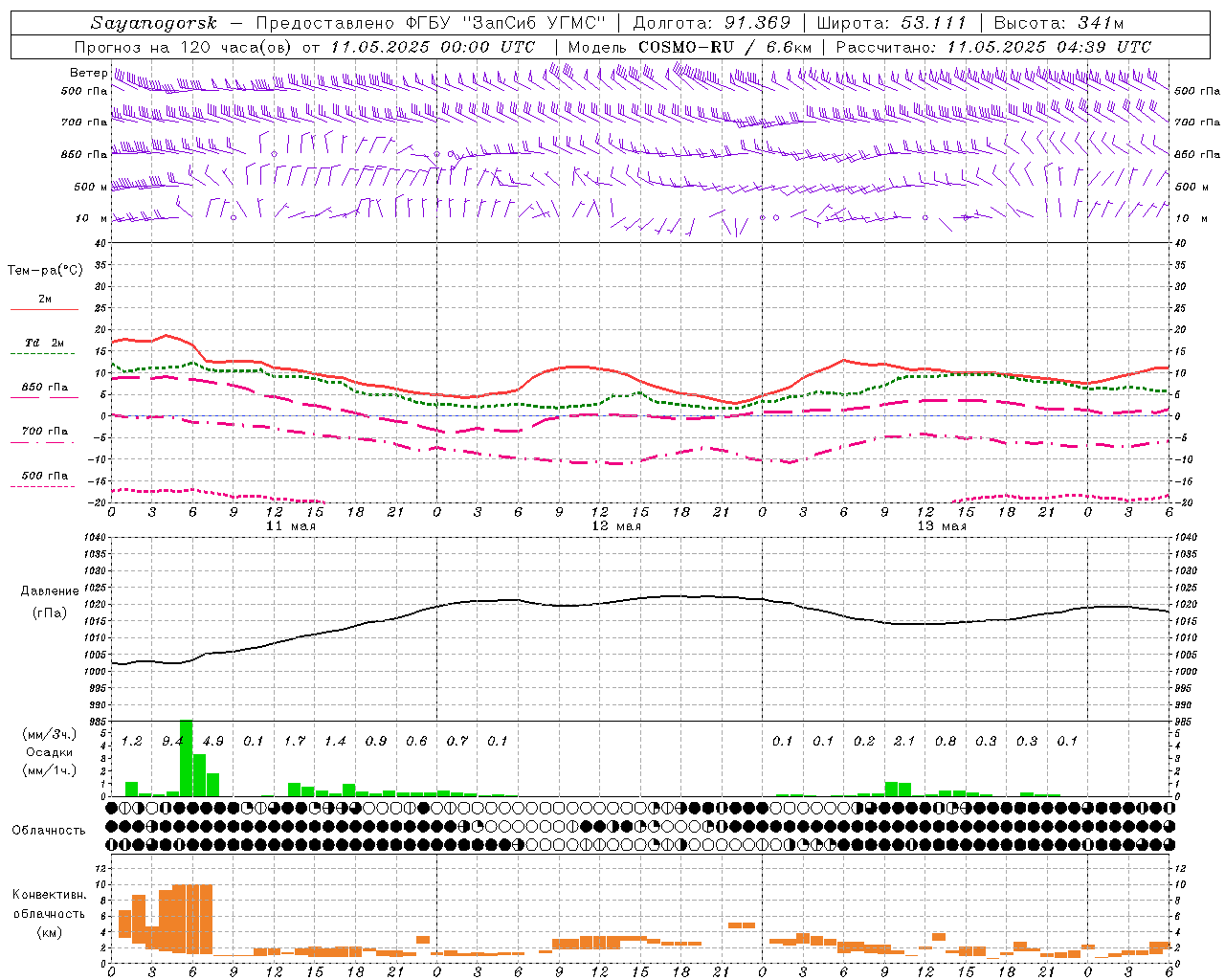Click precipitation value 1.2
Image resolution: width=1225 pixels, height=980 pixels.
tap(132, 741)
